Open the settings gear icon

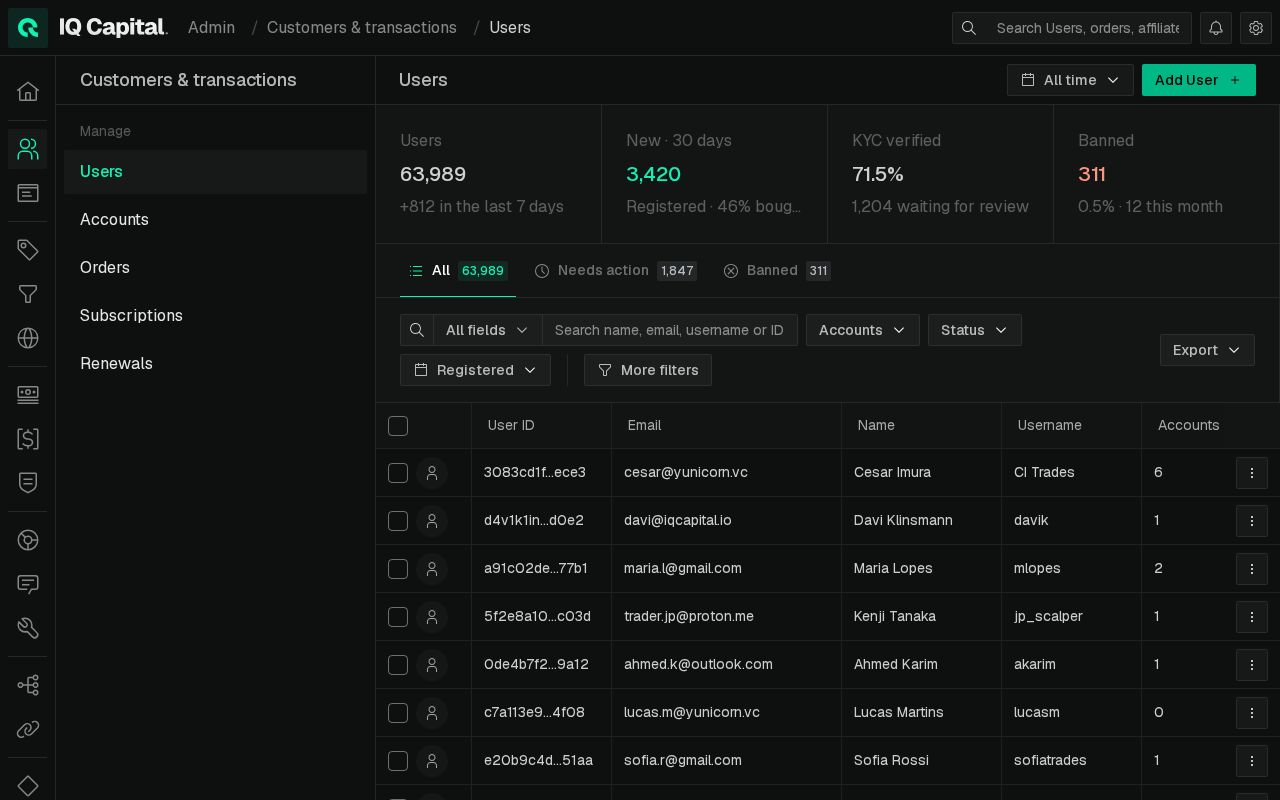point(1256,28)
